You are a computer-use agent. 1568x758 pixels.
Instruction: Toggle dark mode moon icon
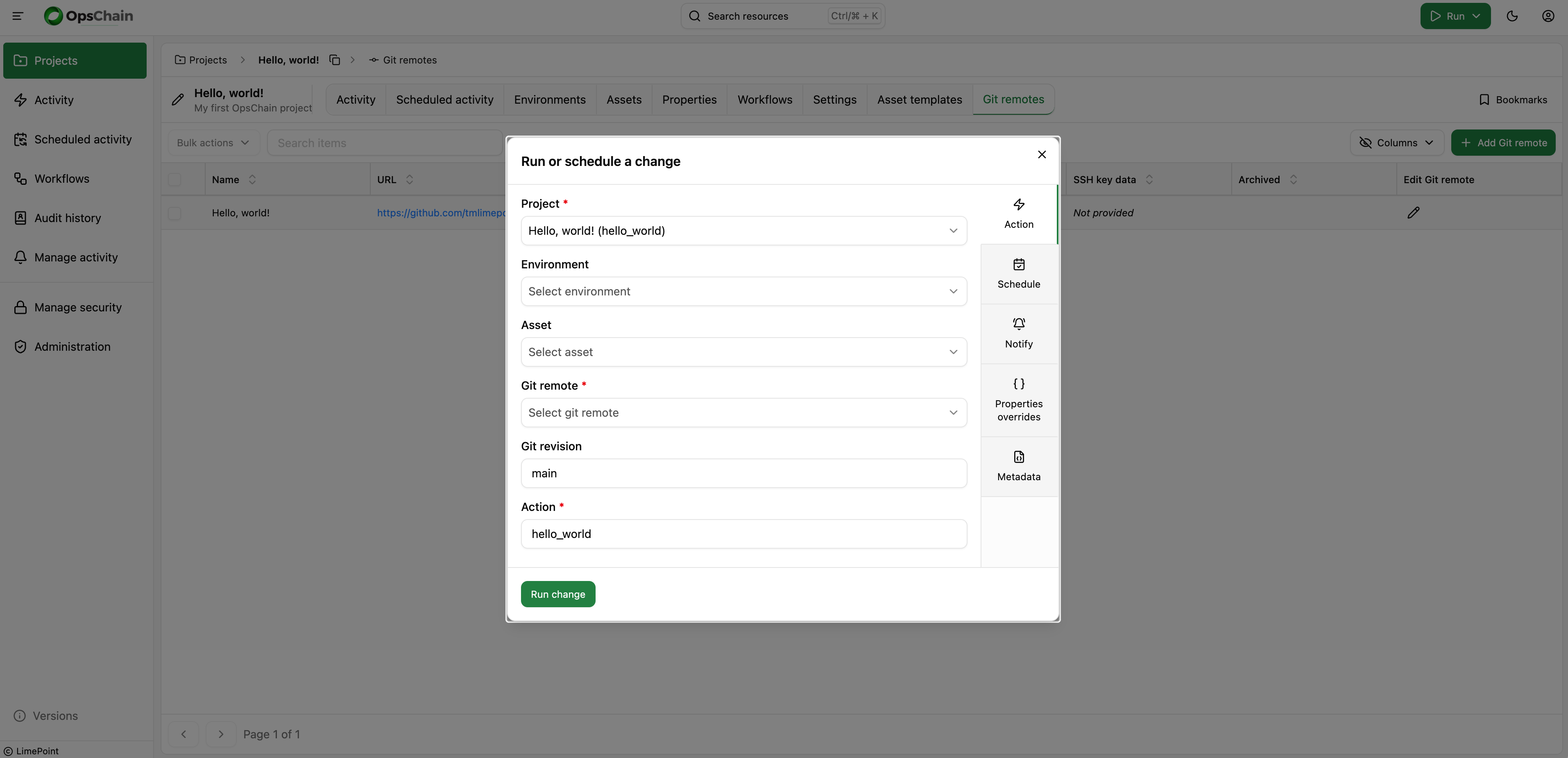click(1512, 16)
